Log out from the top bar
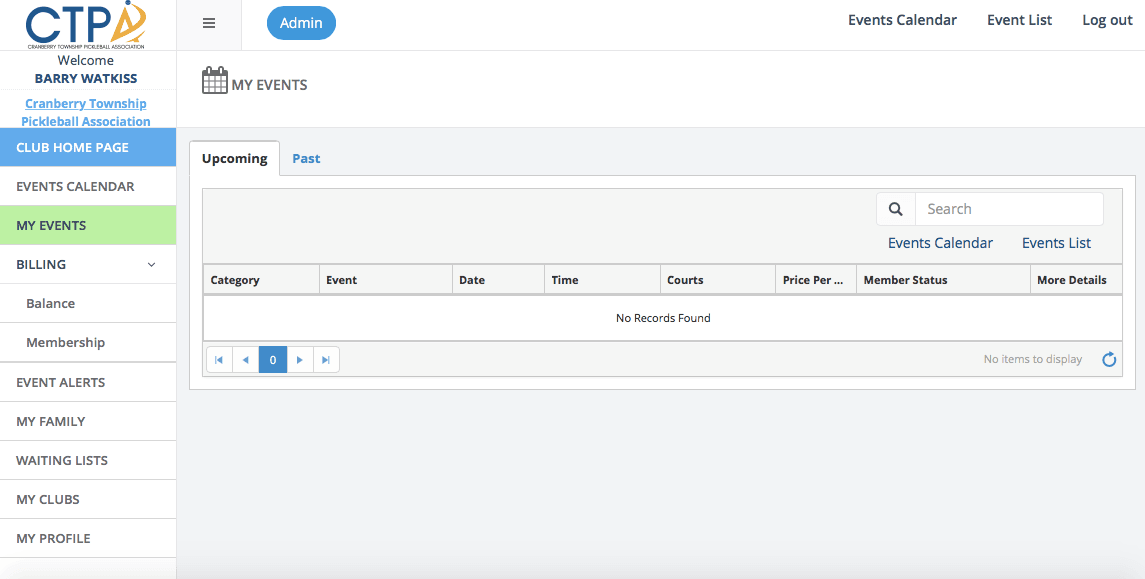Viewport: 1145px width, 579px height. pyautogui.click(x=1107, y=20)
